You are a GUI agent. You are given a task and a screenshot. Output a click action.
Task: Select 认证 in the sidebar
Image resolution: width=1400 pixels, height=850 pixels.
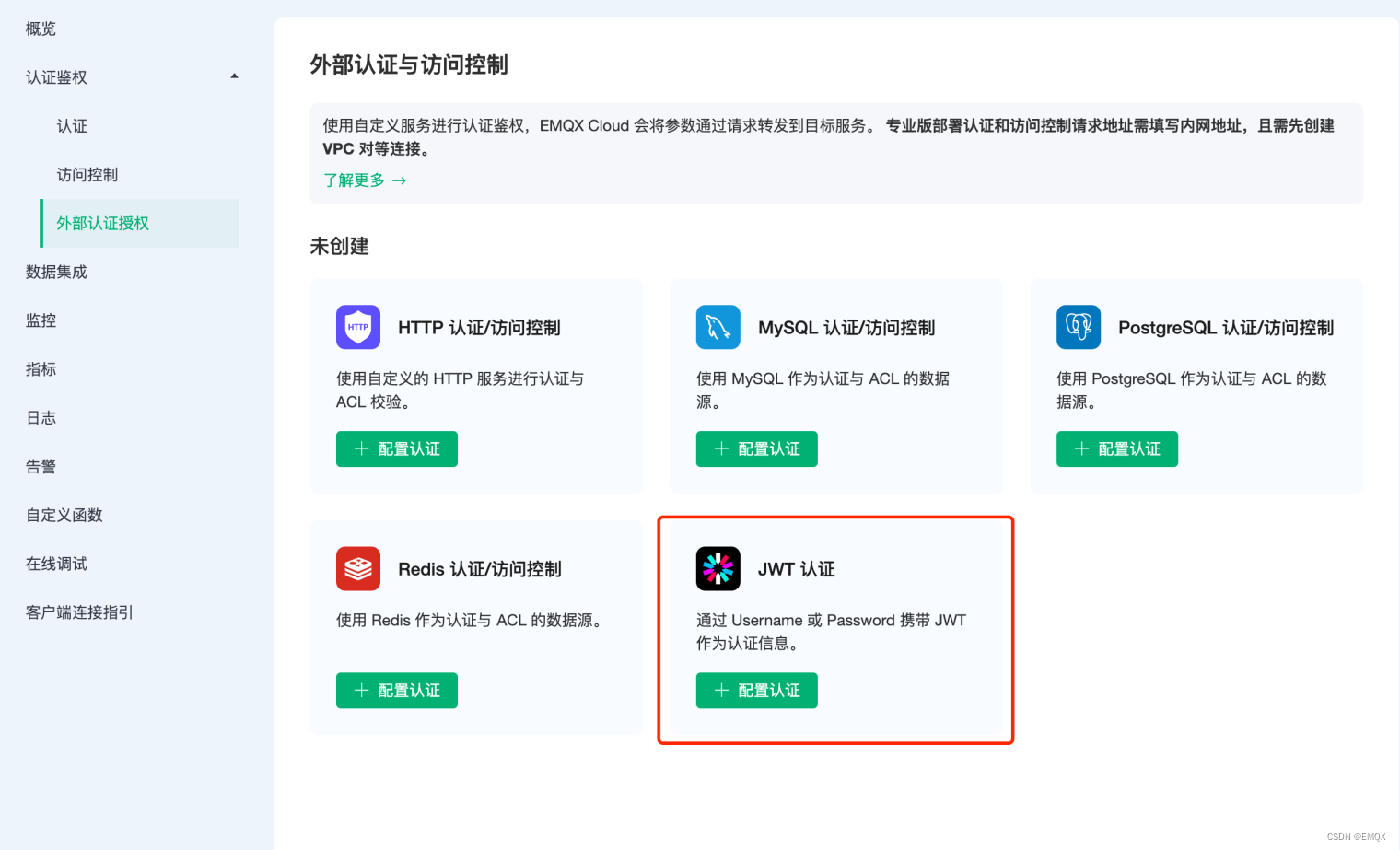[x=72, y=125]
